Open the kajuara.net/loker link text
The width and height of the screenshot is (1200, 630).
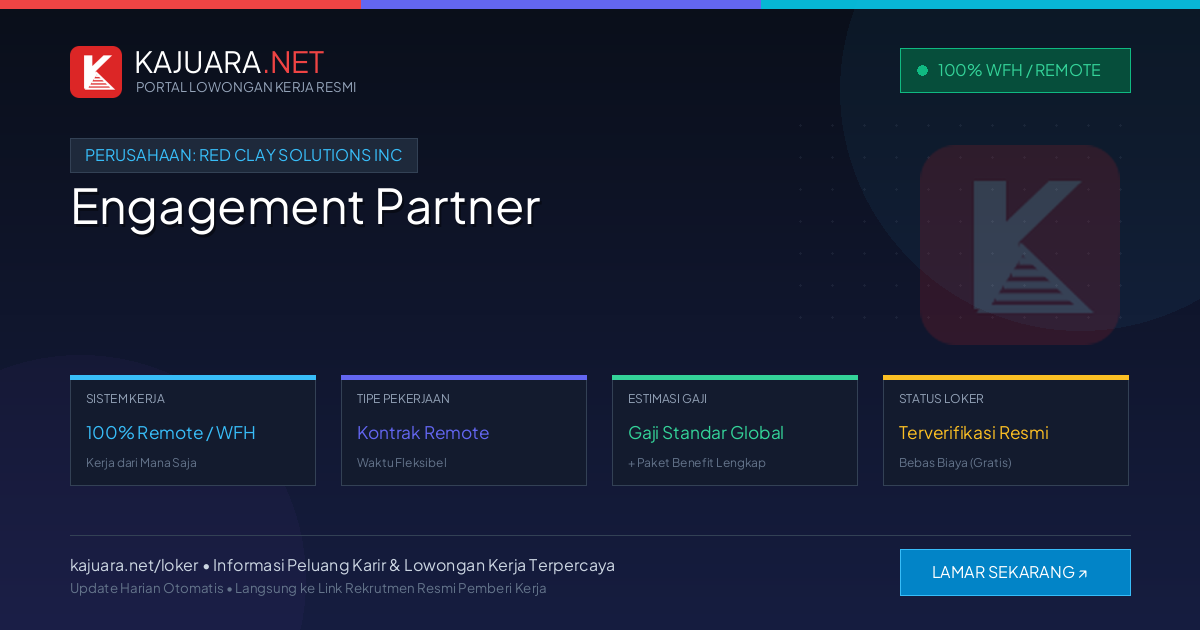click(x=134, y=565)
